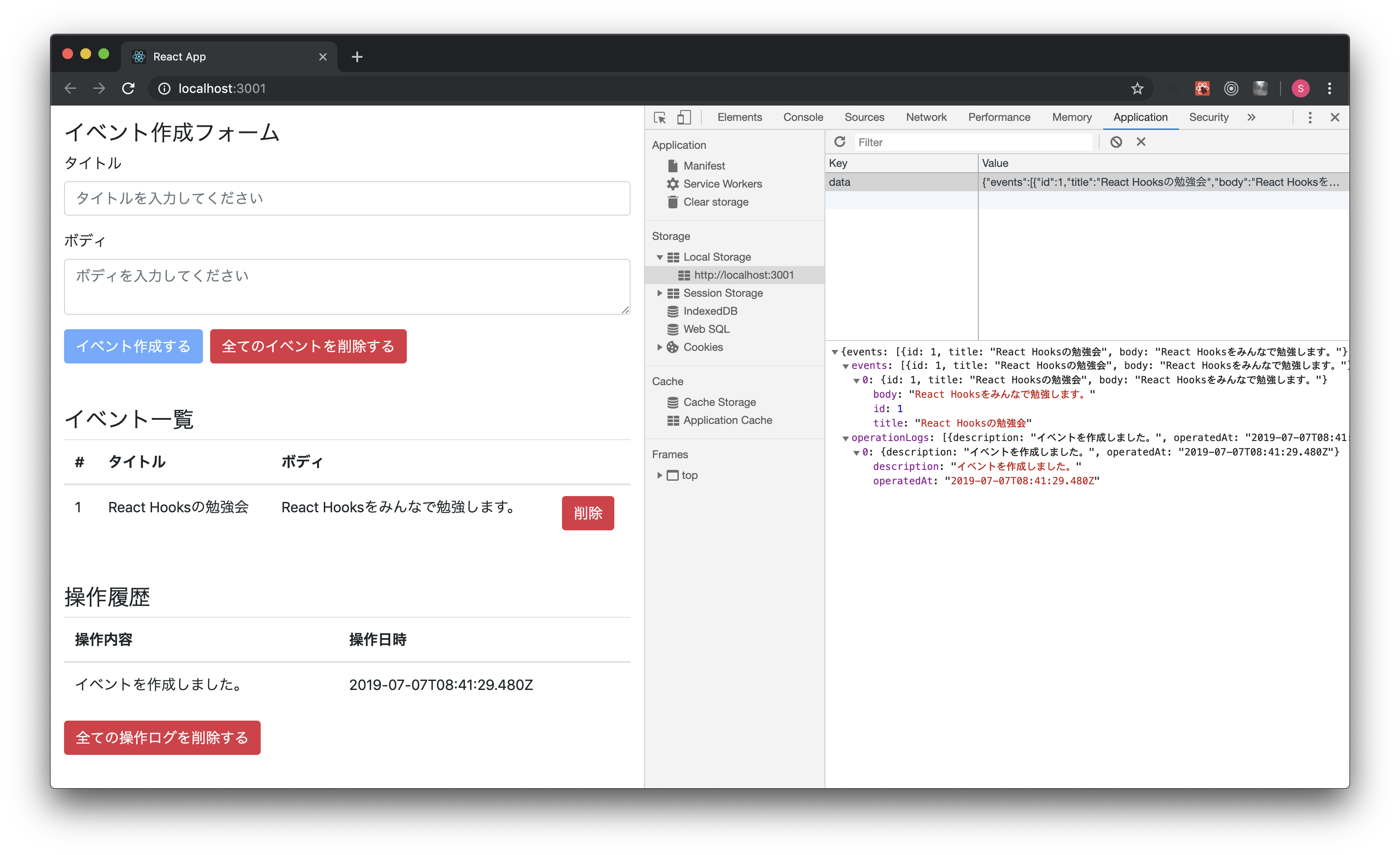Screen dimensions: 1400x855
Task: Open DevTools more options menu
Action: (1310, 117)
